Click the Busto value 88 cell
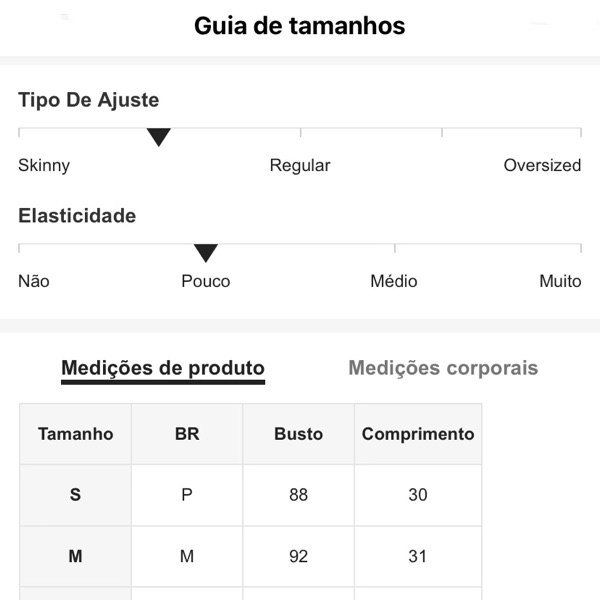 click(298, 495)
